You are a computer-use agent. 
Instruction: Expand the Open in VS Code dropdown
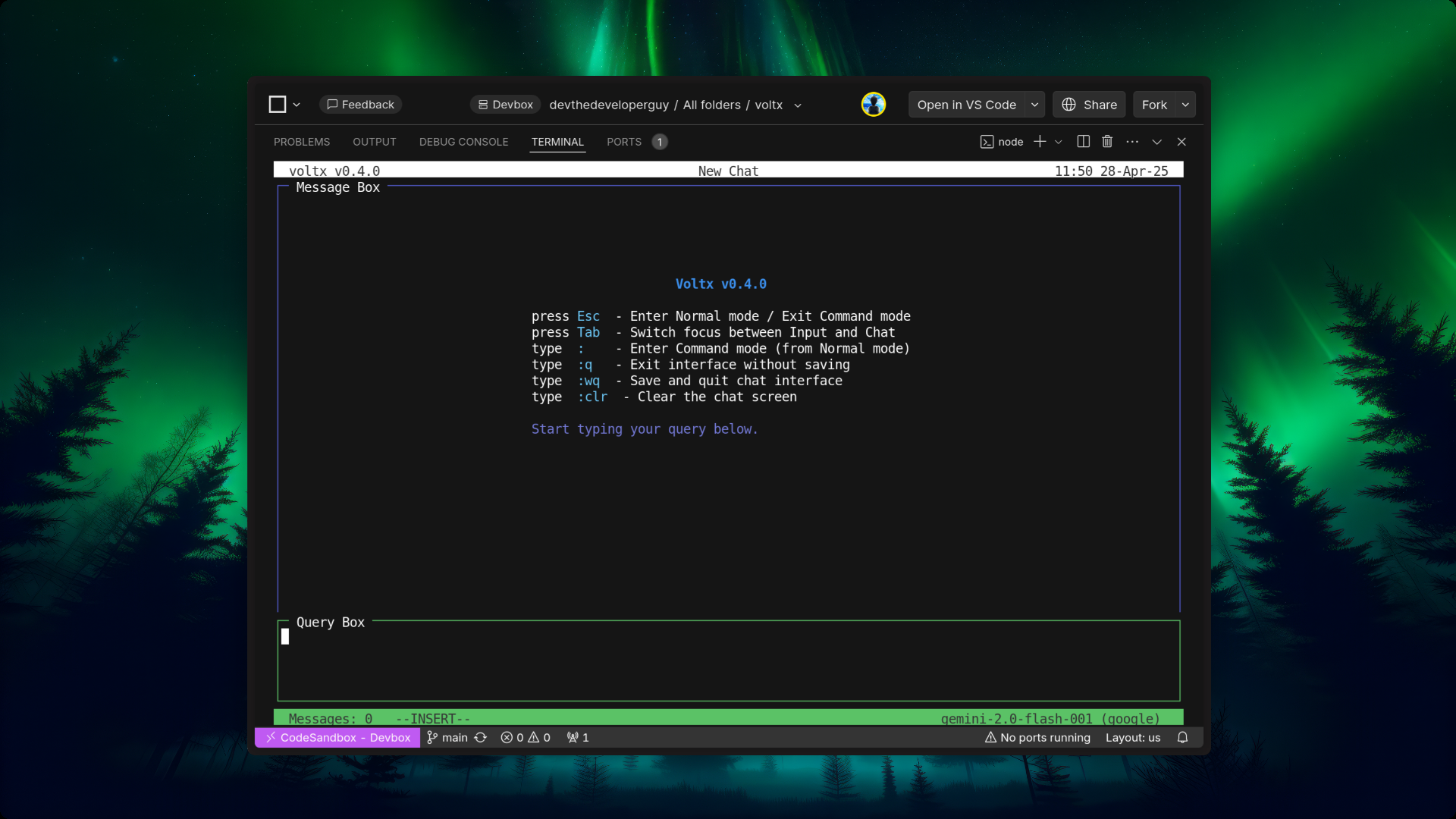[x=1034, y=105]
